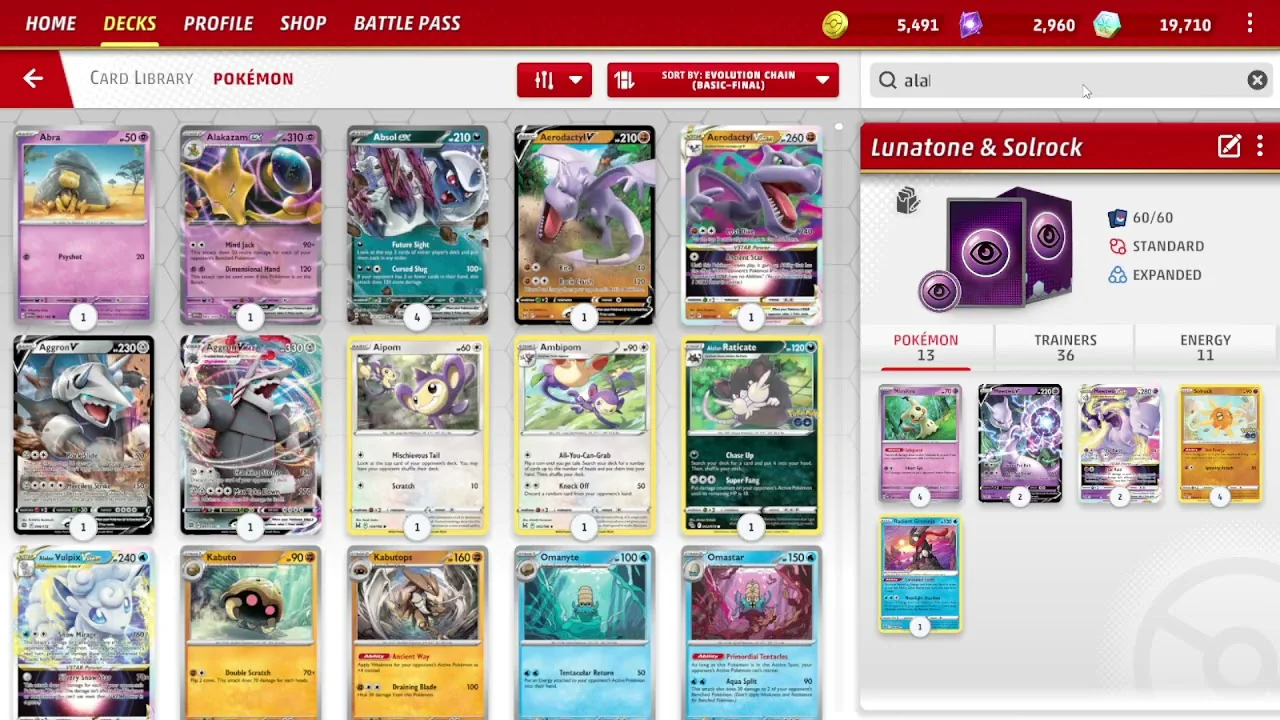
Task: Click the sort order icon
Action: click(625, 80)
